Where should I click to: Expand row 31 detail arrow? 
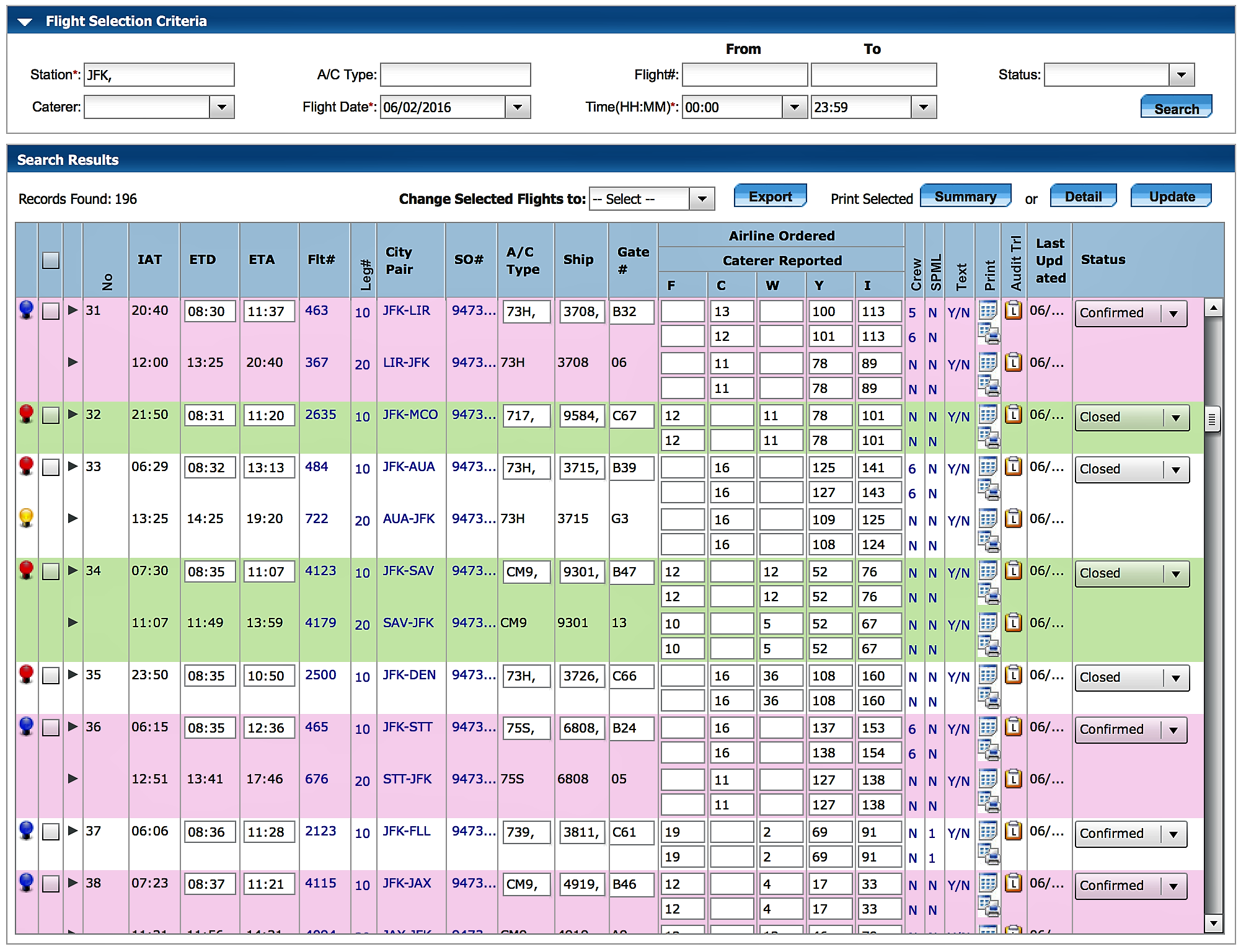73,309
